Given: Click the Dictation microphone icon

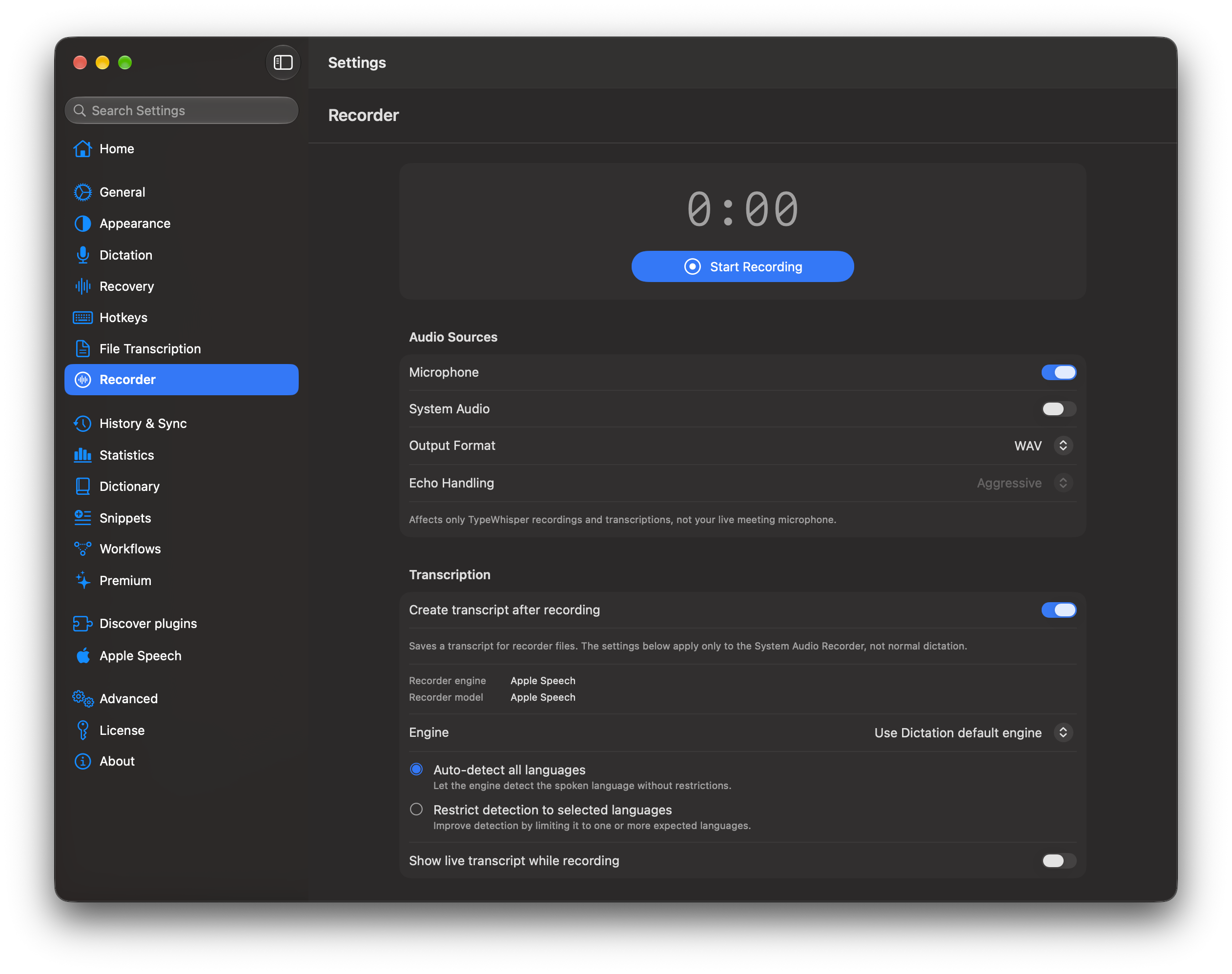Looking at the screenshot, I should coord(82,255).
